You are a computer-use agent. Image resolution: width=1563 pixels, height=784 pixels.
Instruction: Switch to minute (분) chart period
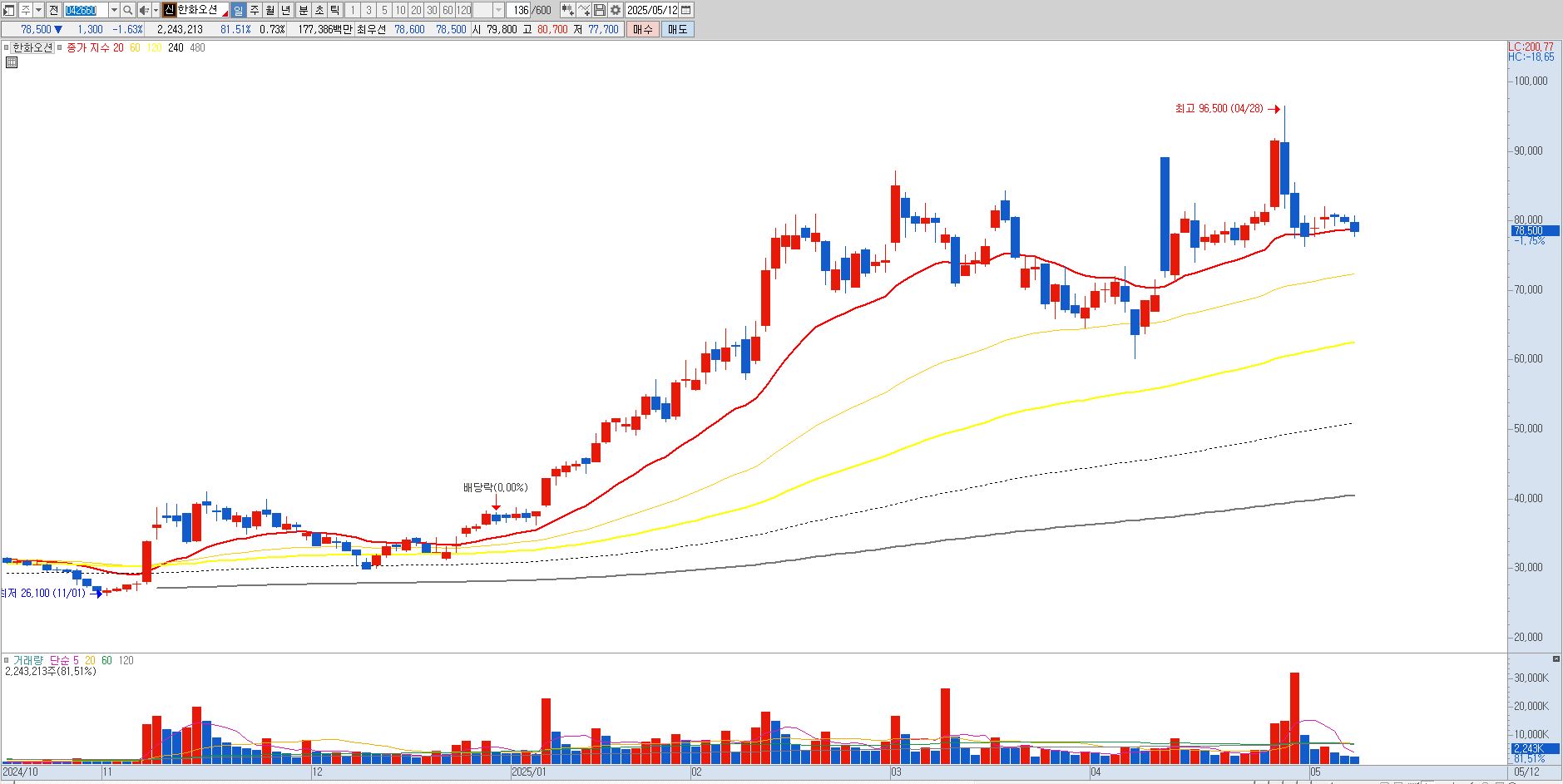[304, 10]
